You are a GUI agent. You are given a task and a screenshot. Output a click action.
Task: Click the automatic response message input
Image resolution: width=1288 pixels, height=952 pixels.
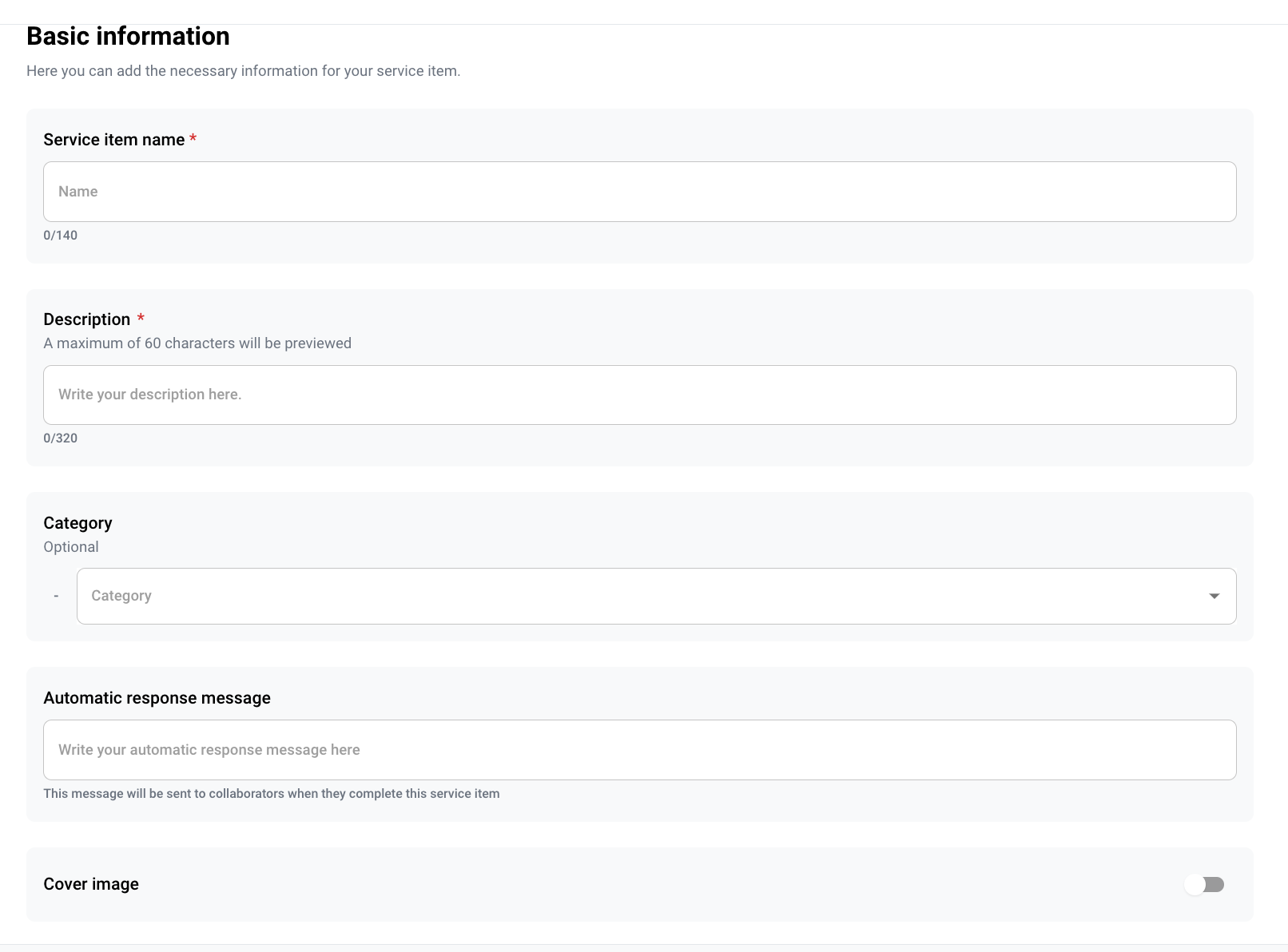[639, 750]
